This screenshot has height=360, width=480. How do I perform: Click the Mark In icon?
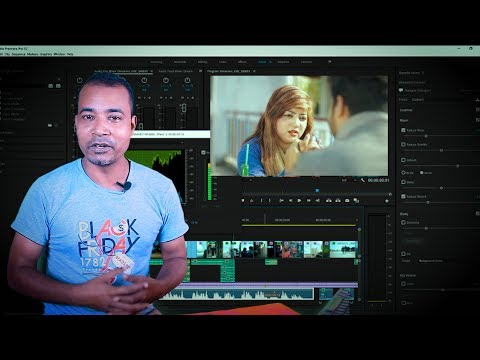261,200
